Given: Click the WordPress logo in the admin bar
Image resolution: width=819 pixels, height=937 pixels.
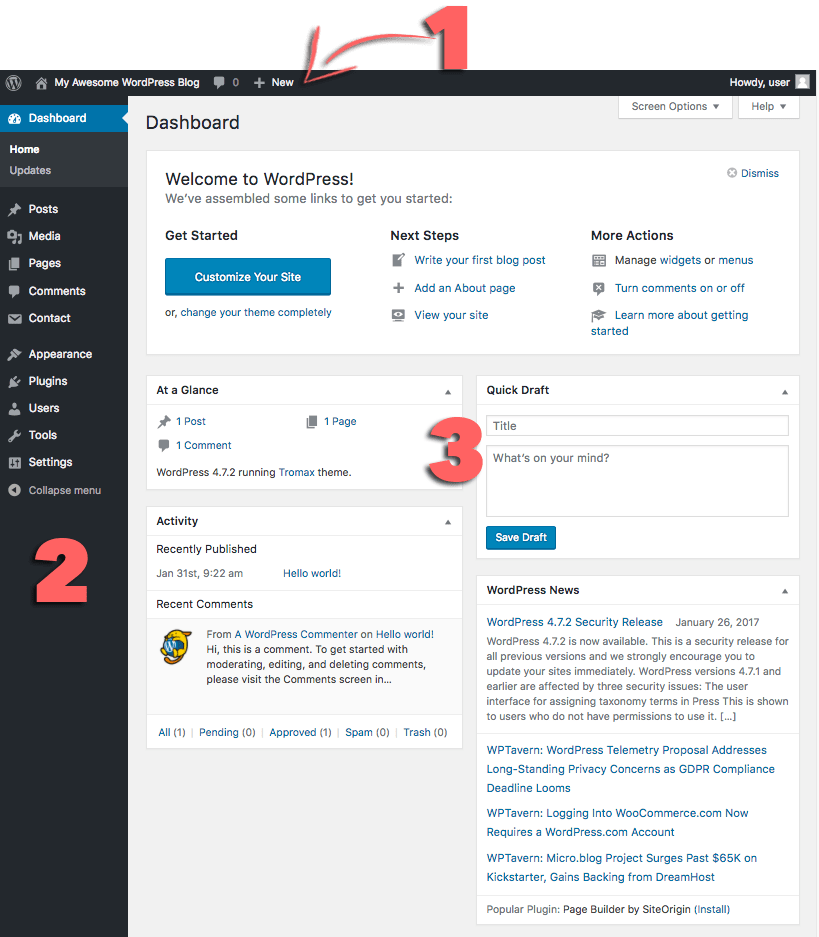Looking at the screenshot, I should 13,82.
